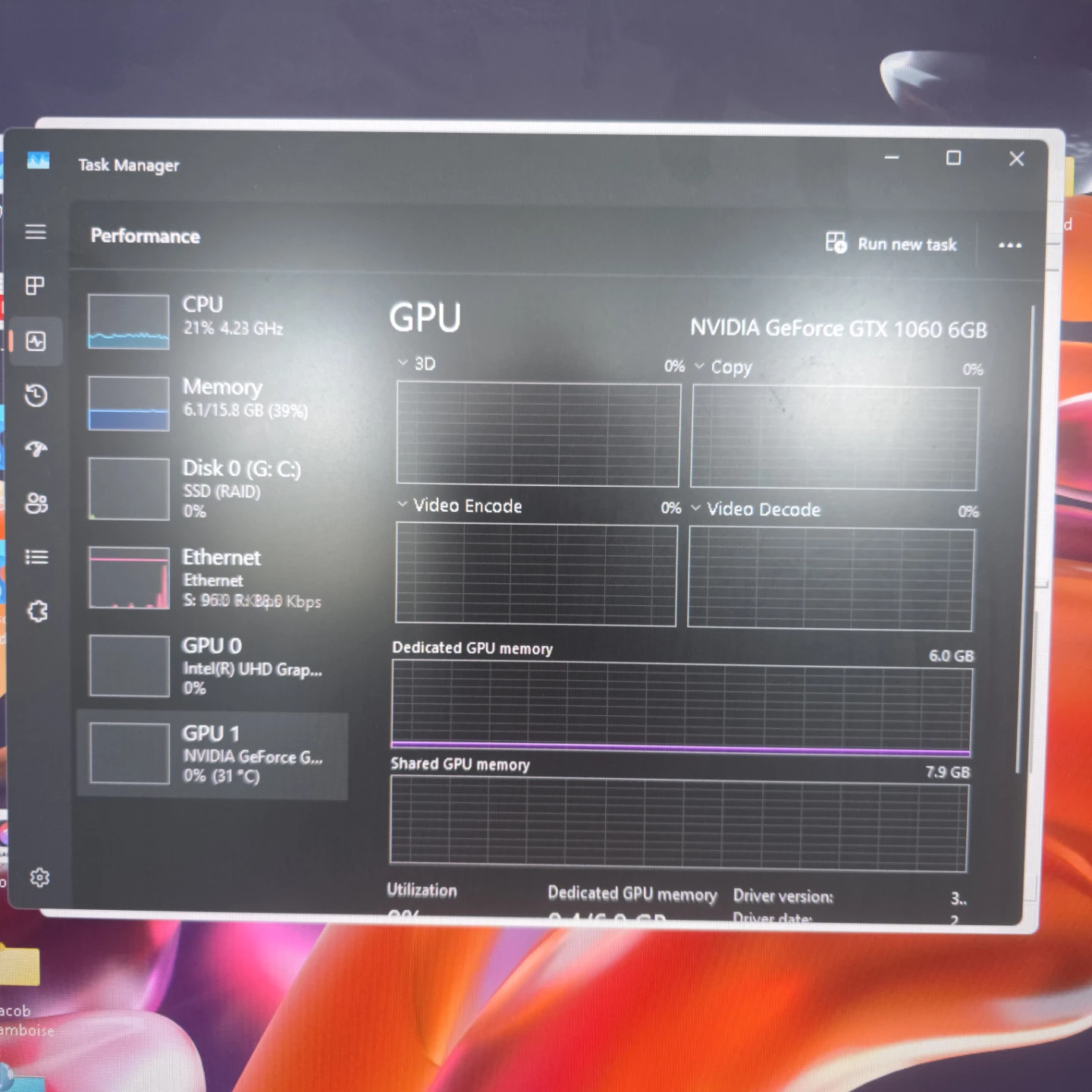Open the hamburger navigation menu
Image resolution: width=1092 pixels, height=1092 pixels.
pyautogui.click(x=36, y=232)
